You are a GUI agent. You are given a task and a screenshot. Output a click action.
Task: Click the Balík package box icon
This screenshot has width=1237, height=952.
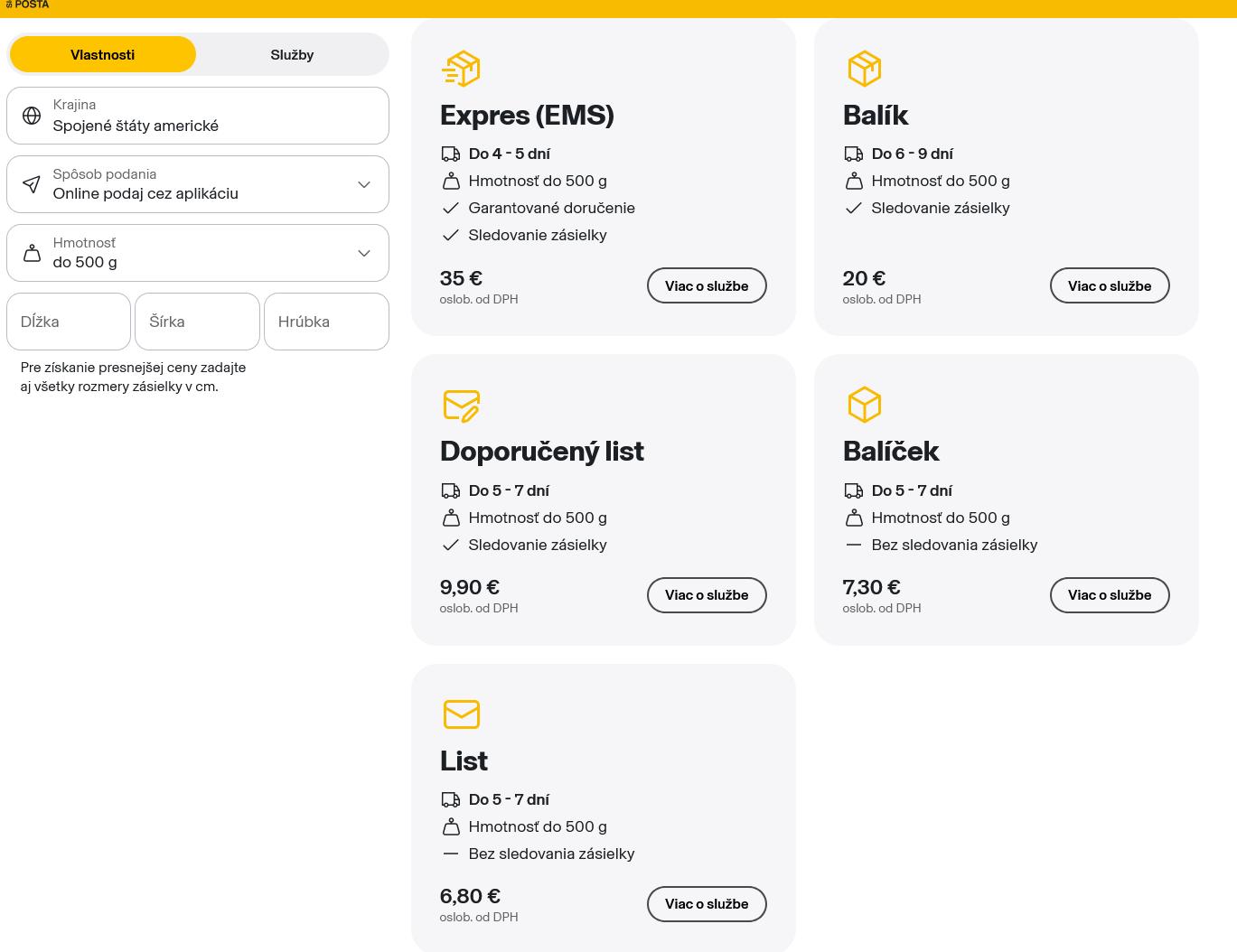click(864, 69)
